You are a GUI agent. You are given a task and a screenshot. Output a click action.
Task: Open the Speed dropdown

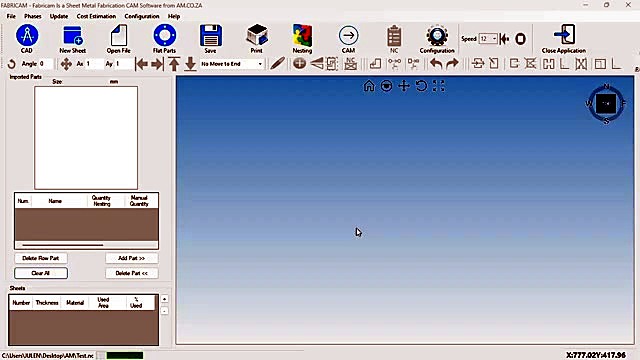[x=494, y=39]
